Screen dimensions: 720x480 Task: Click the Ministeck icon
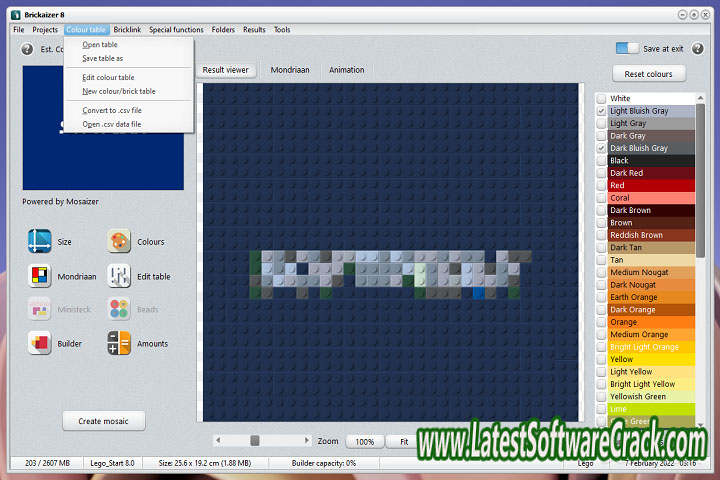39,309
